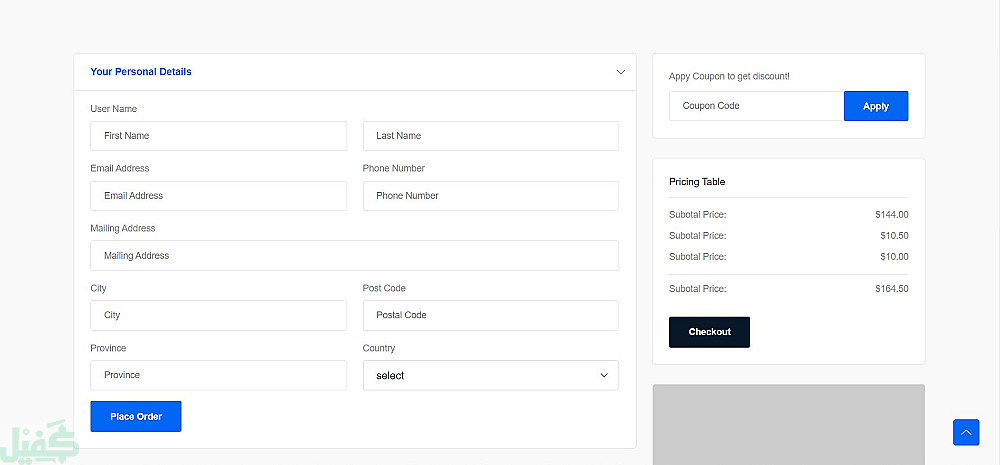Click the Coupon Code input field
The height and width of the screenshot is (465, 1000).
pyautogui.click(x=756, y=106)
